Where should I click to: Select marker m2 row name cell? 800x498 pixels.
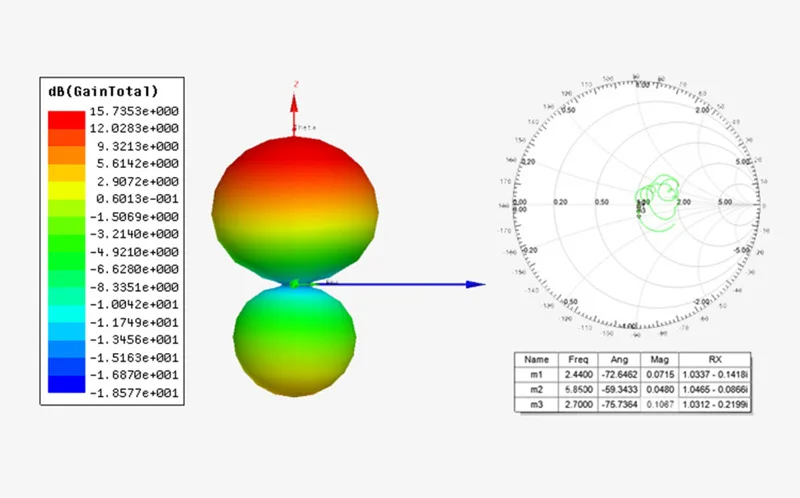tap(536, 390)
